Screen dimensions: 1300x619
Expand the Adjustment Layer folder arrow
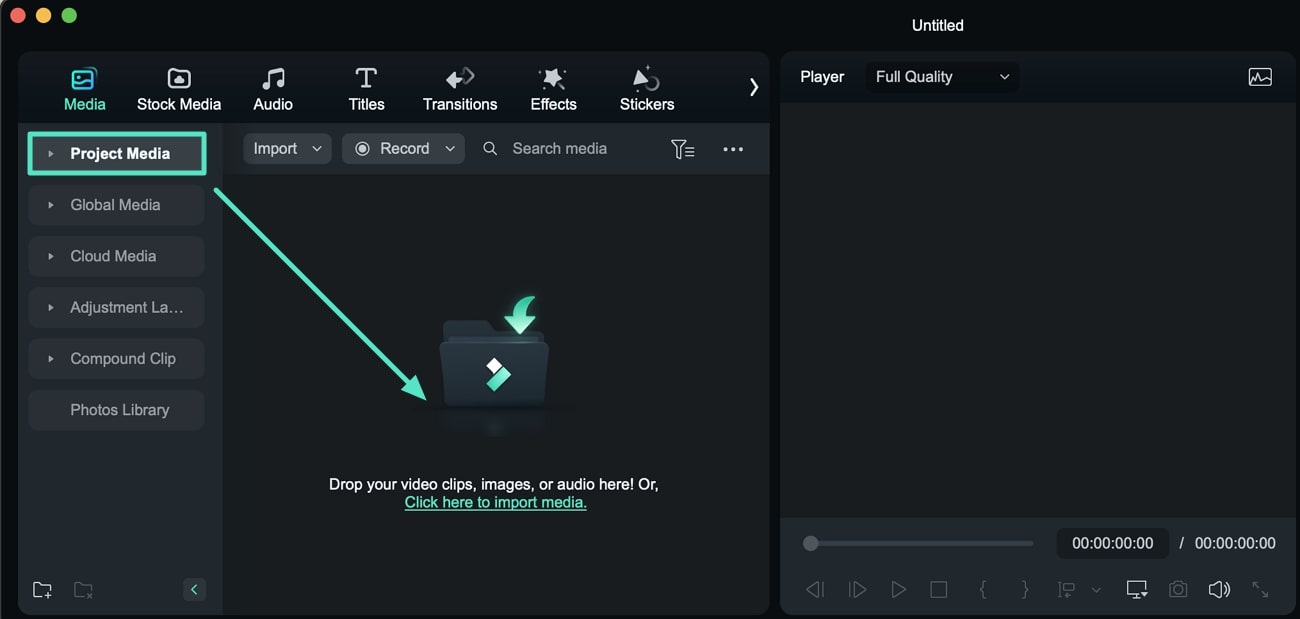click(x=50, y=307)
